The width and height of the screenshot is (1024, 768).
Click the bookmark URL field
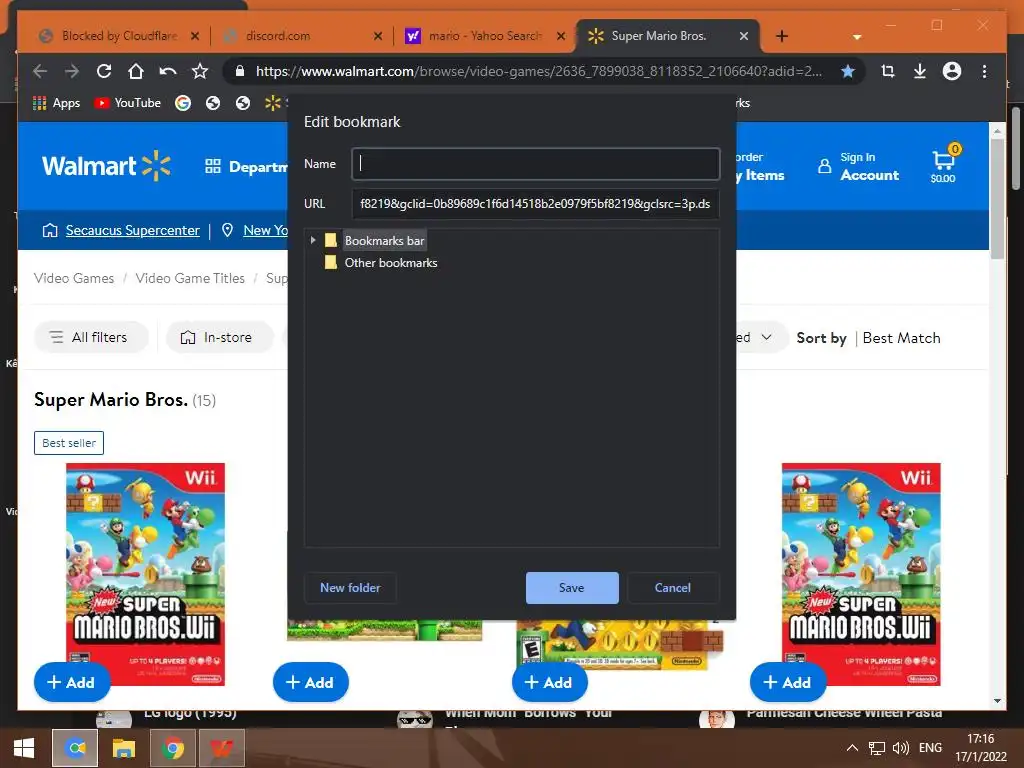coord(536,204)
